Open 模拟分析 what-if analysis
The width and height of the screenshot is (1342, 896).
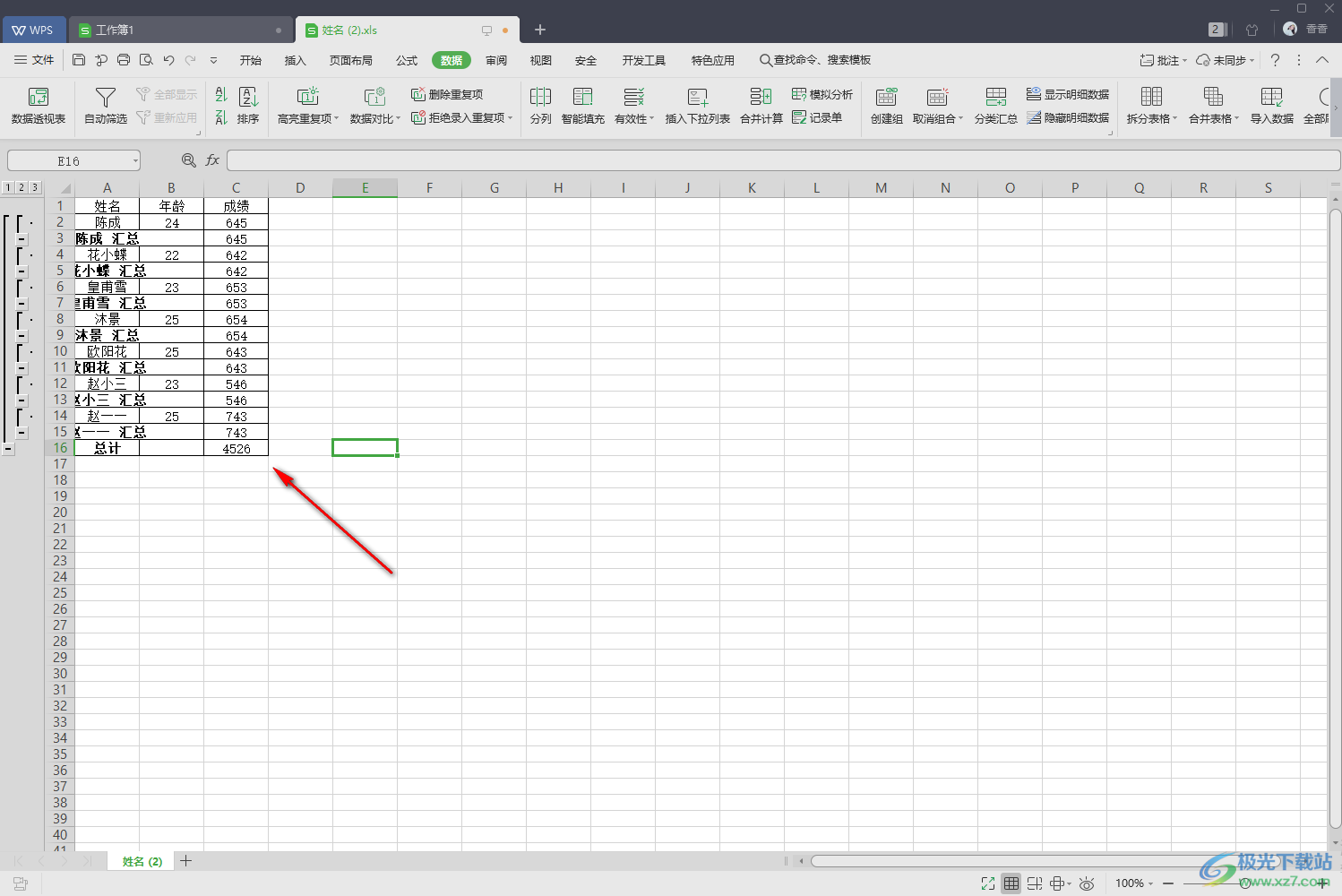tap(822, 94)
